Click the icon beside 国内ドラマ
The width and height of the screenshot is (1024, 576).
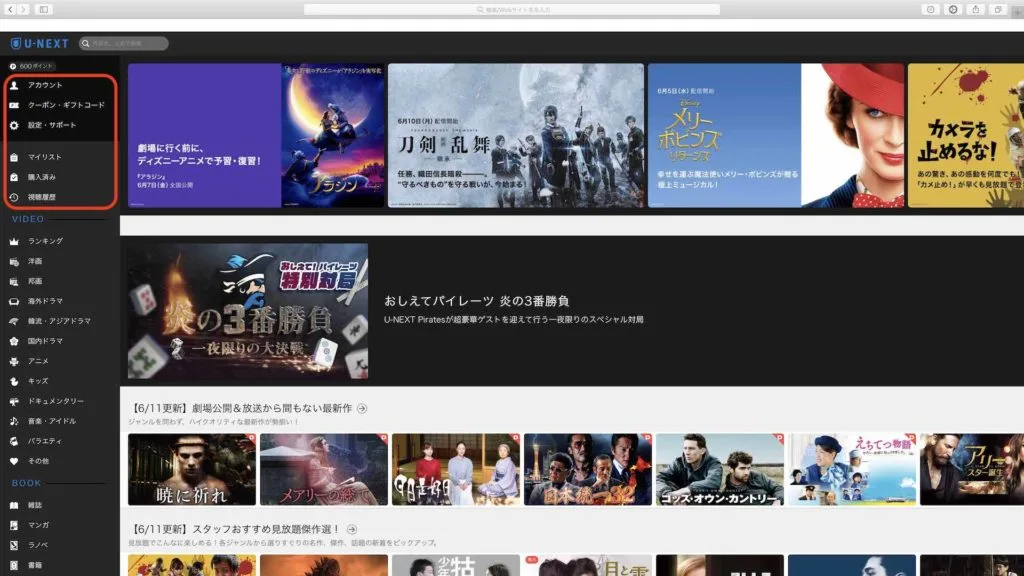(14, 341)
